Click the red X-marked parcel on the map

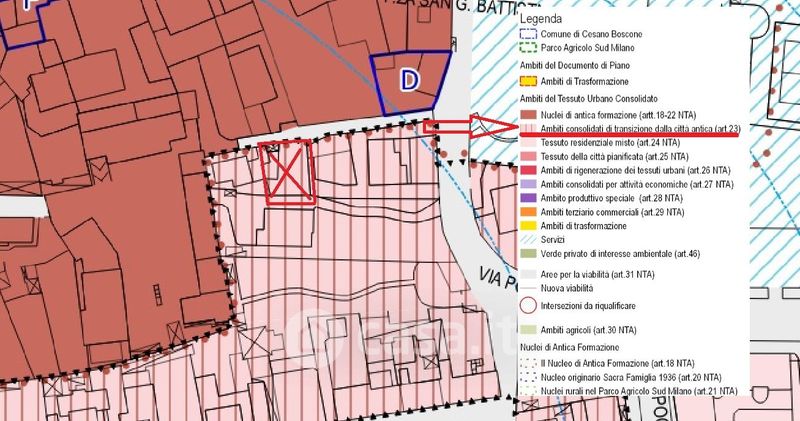(x=287, y=171)
